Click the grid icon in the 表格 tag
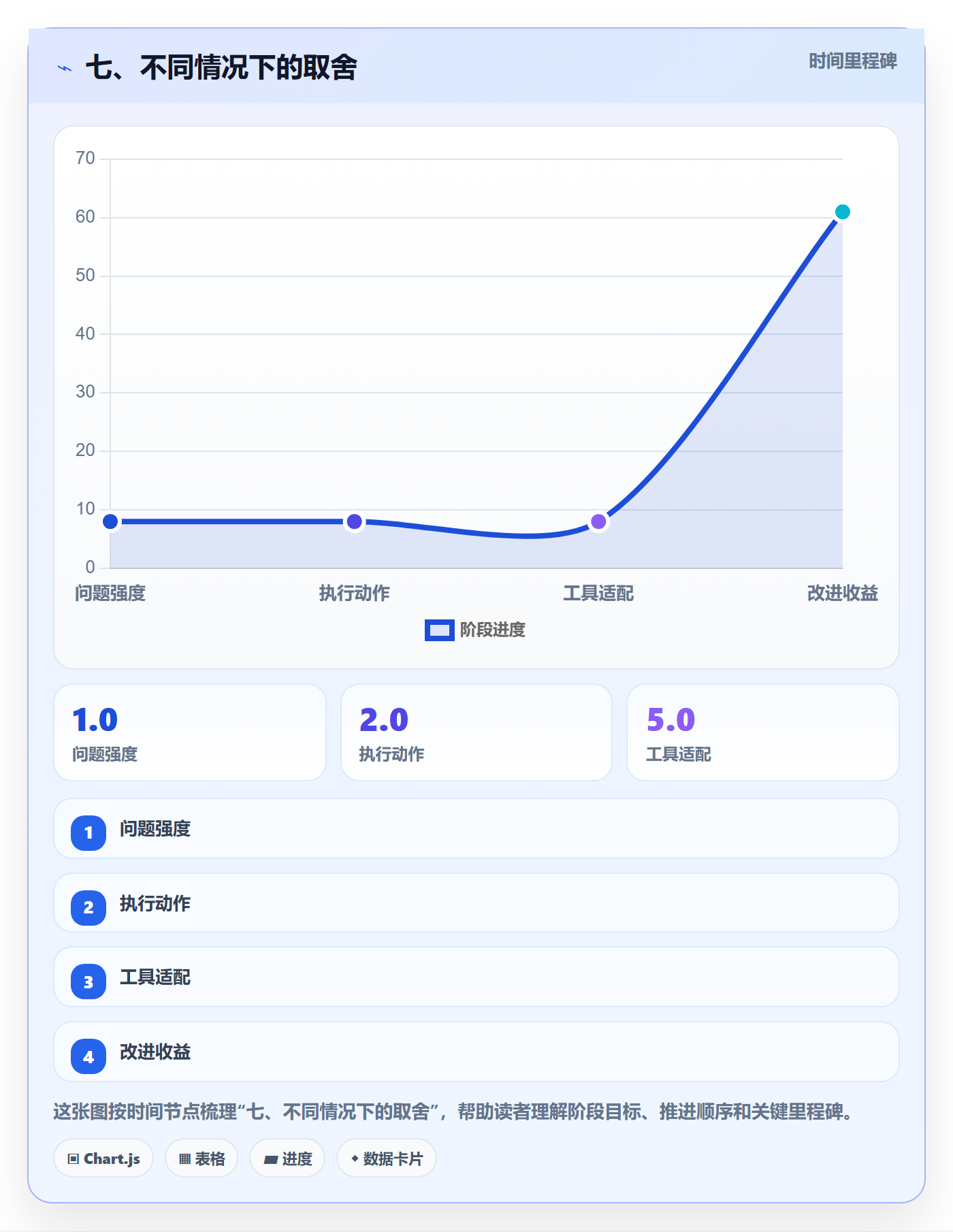The height and width of the screenshot is (1232, 953). click(x=184, y=1158)
